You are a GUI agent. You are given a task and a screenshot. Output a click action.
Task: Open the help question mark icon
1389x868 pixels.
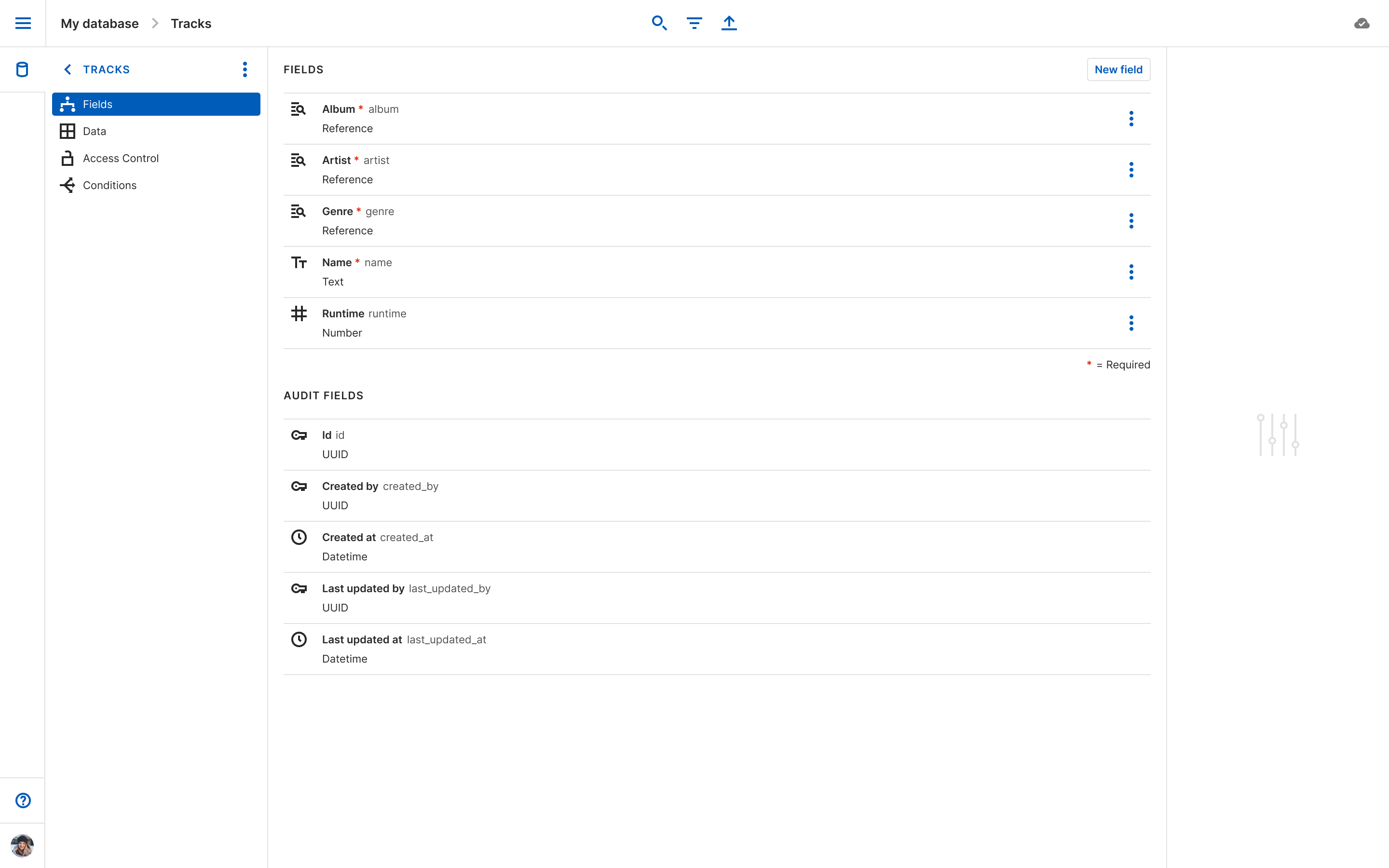tap(23, 800)
